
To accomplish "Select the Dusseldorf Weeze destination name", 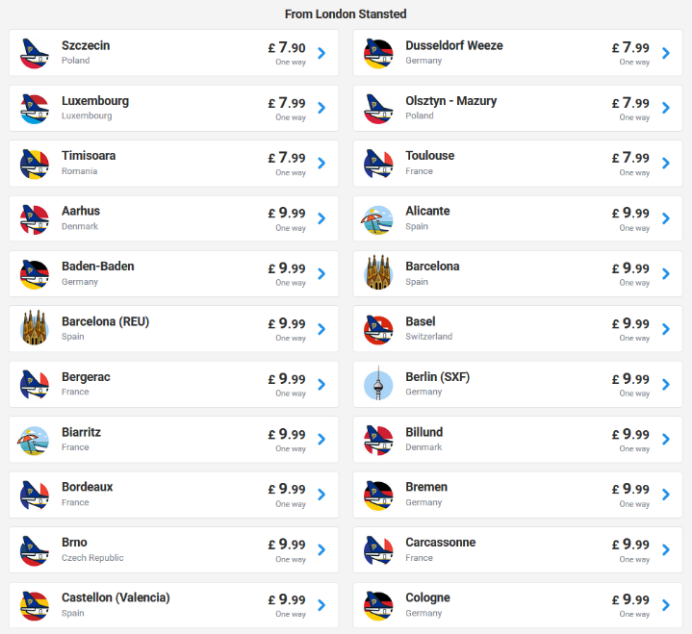I will pyautogui.click(x=454, y=45).
